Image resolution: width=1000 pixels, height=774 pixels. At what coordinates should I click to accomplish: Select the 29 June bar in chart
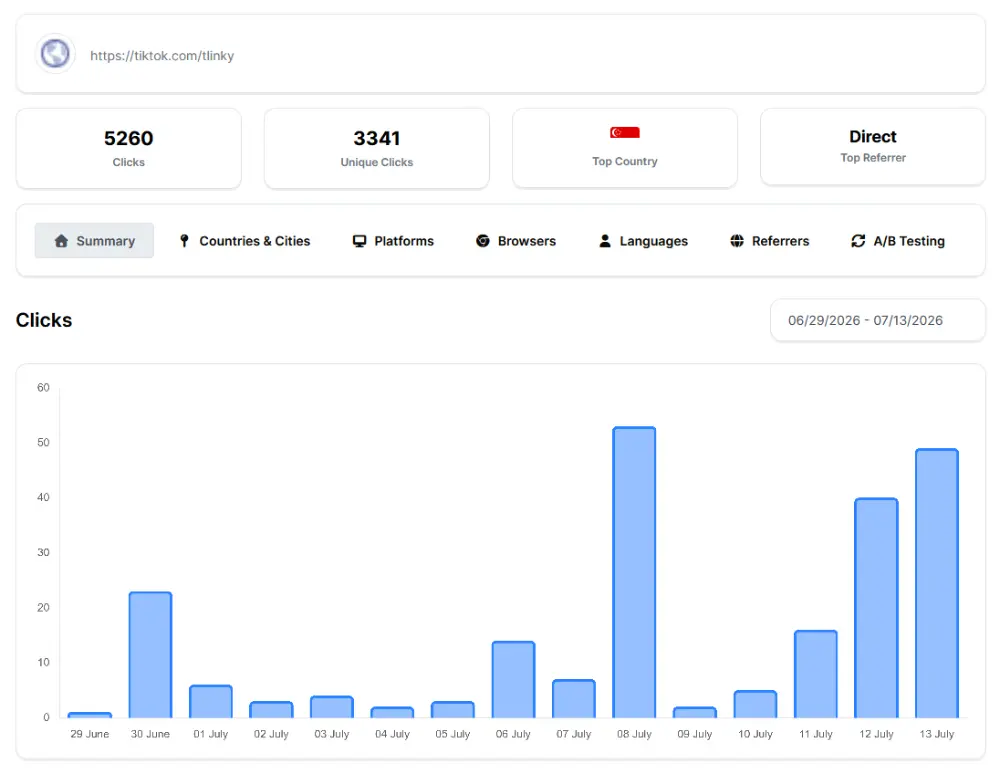(x=90, y=715)
